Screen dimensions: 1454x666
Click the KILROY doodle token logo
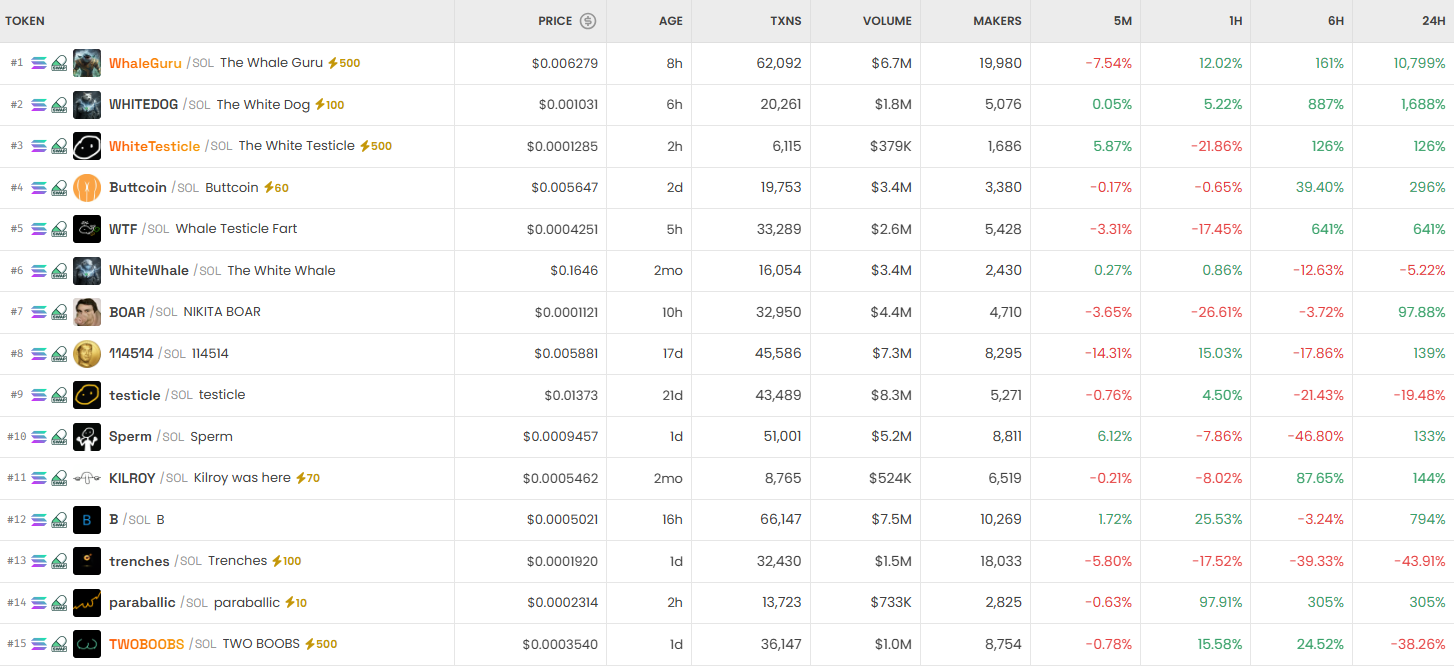tap(87, 478)
